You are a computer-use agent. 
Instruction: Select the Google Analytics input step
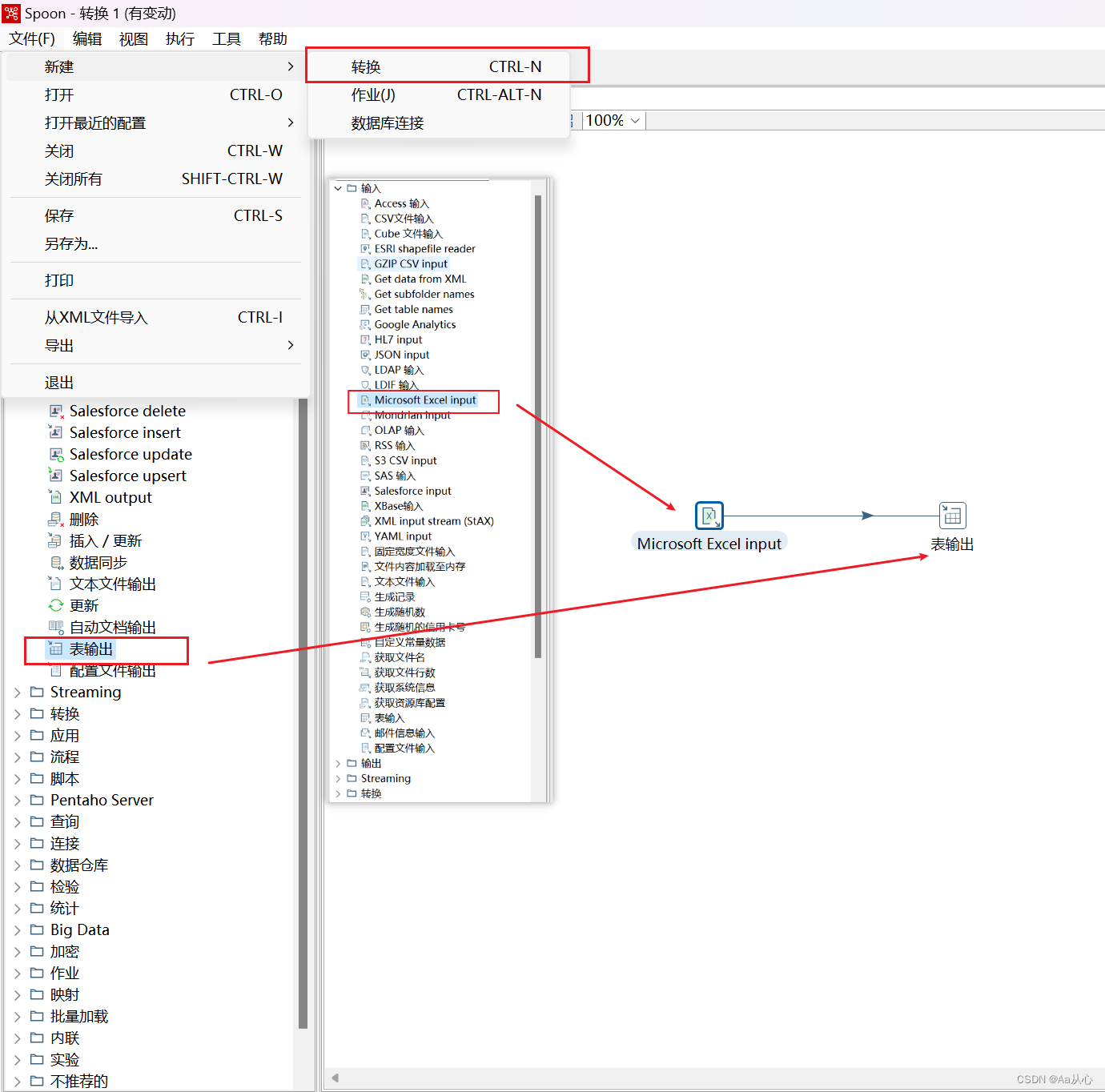pyautogui.click(x=415, y=324)
